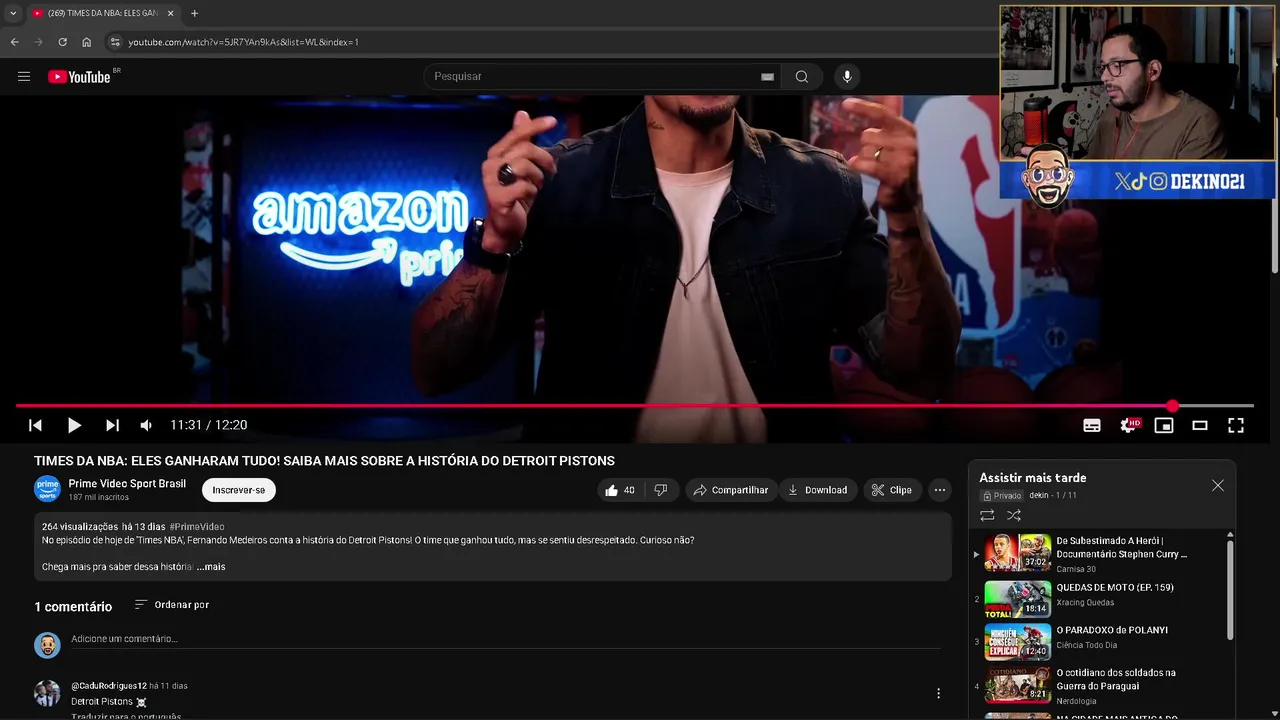Switch to theater mode
Viewport: 1280px width, 720px height.
pyautogui.click(x=1200, y=425)
